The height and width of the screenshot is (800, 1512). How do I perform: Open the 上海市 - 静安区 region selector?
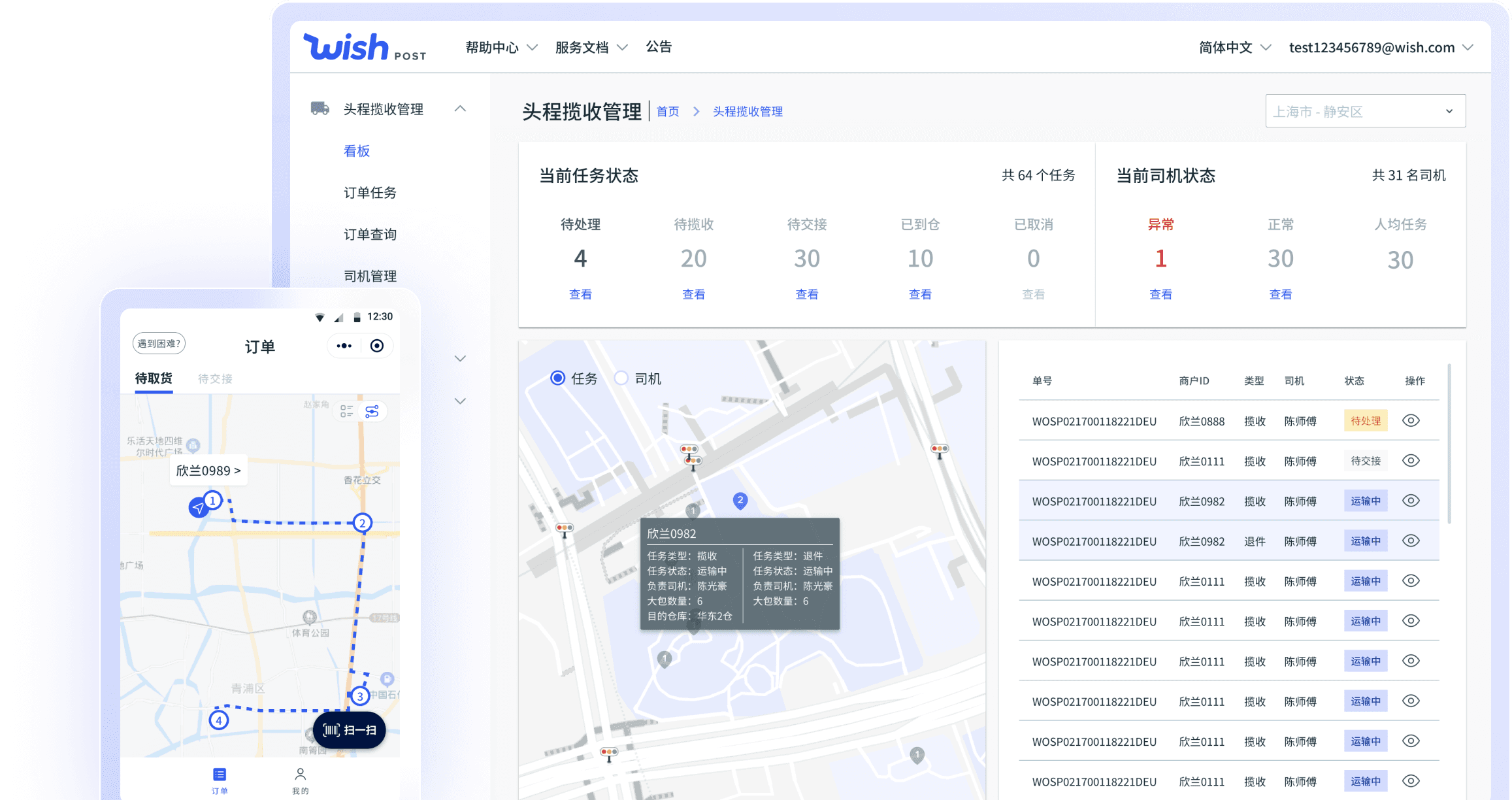pos(1365,111)
